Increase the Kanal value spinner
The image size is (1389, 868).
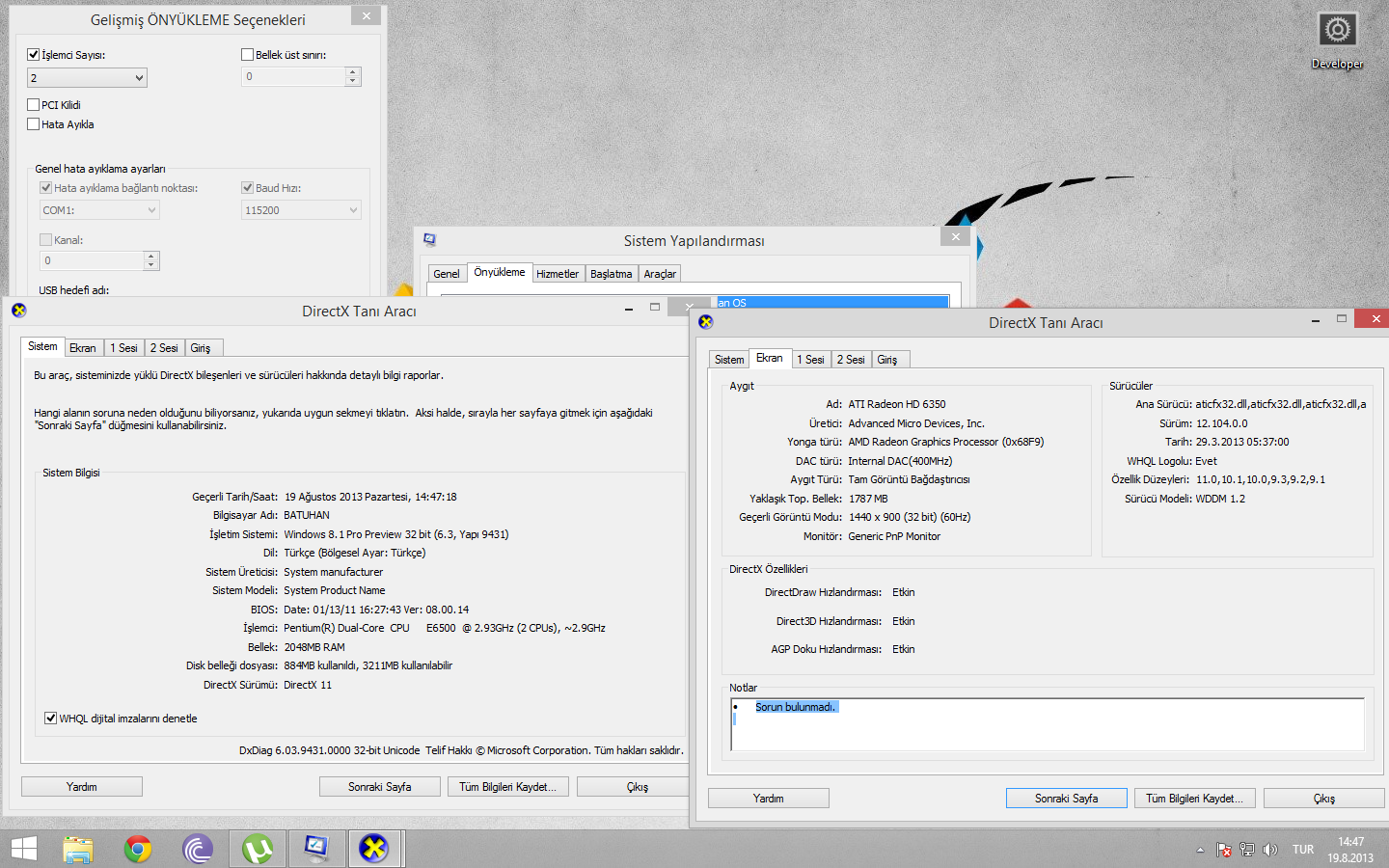click(151, 257)
